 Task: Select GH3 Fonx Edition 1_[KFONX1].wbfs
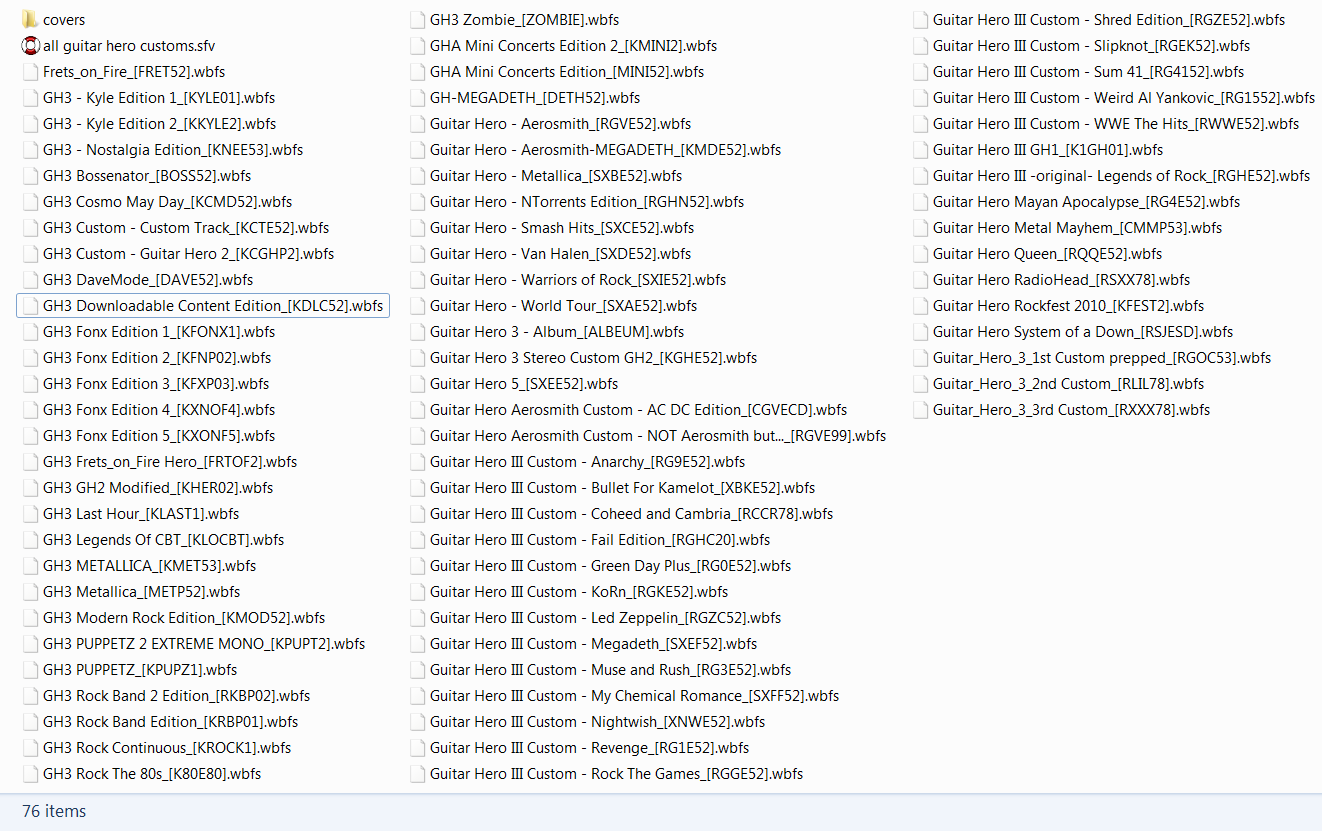[158, 332]
